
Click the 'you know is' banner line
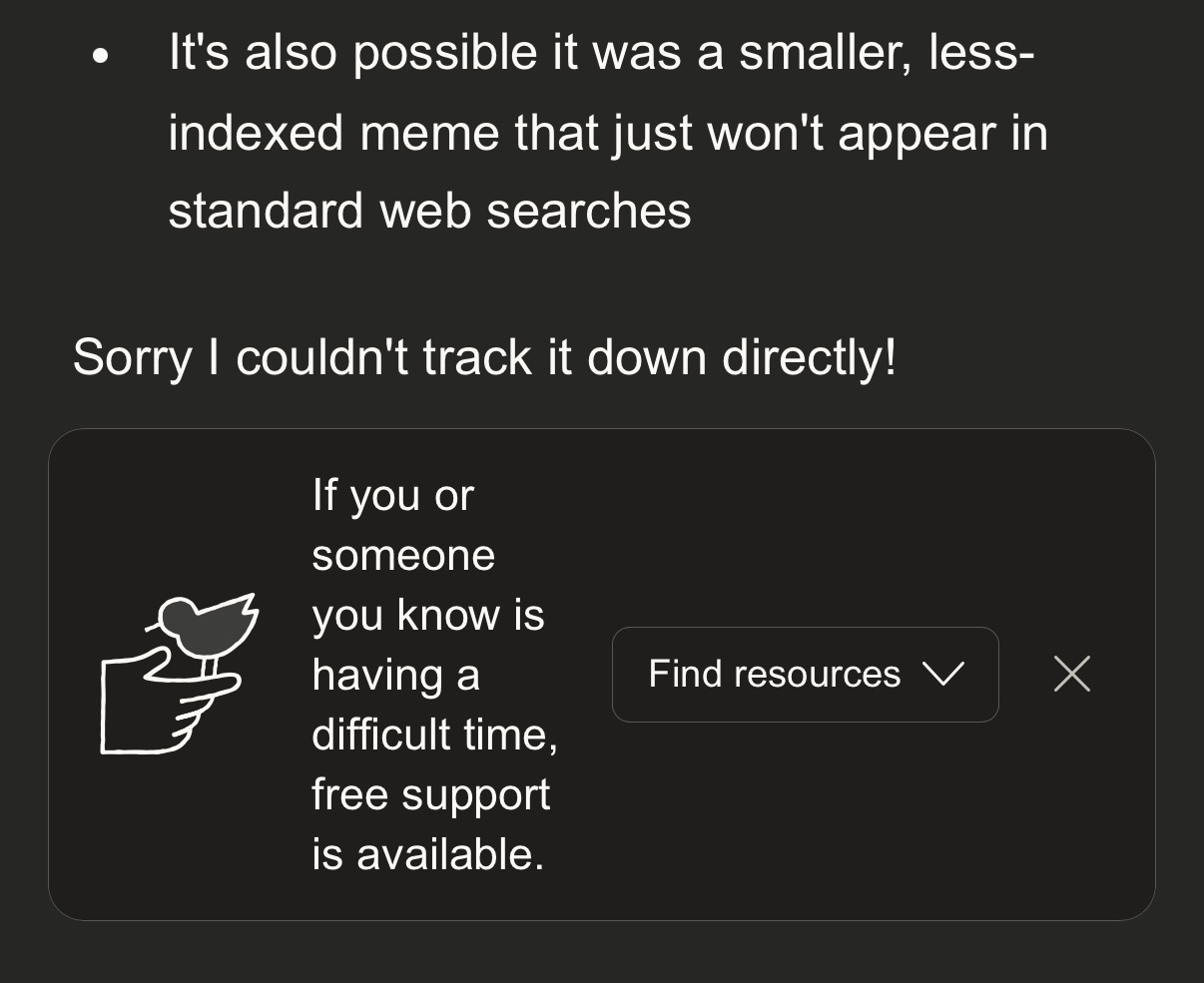tap(427, 615)
